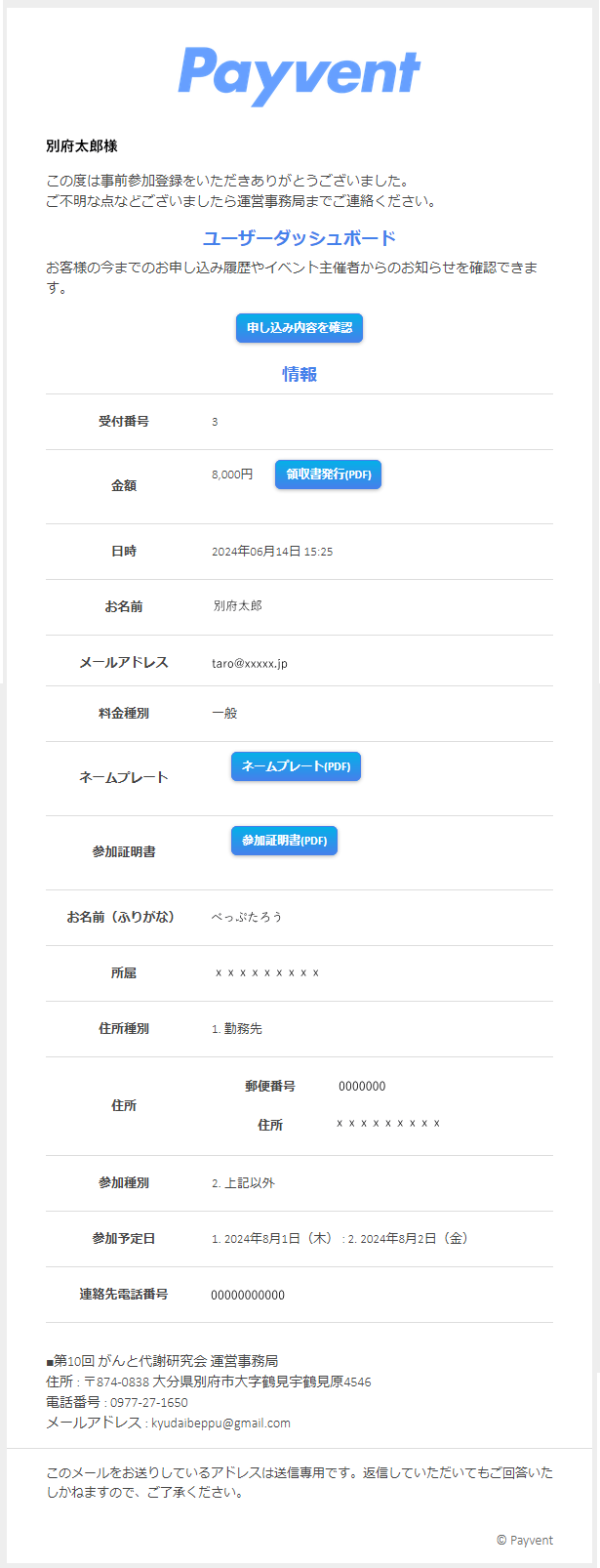Click the 料金種別 value 一般
Screen dimensions: 600x1568
224,713
